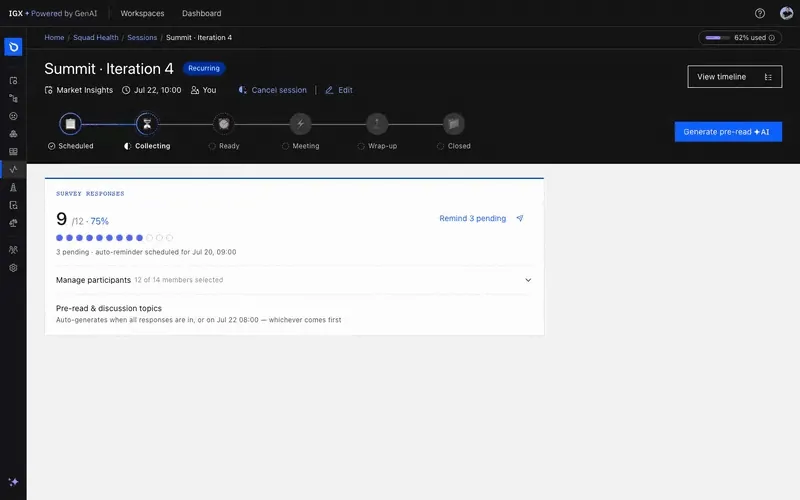Click the AI sparkle icon at sidebar bottom
The width and height of the screenshot is (800, 500).
[x=13, y=482]
